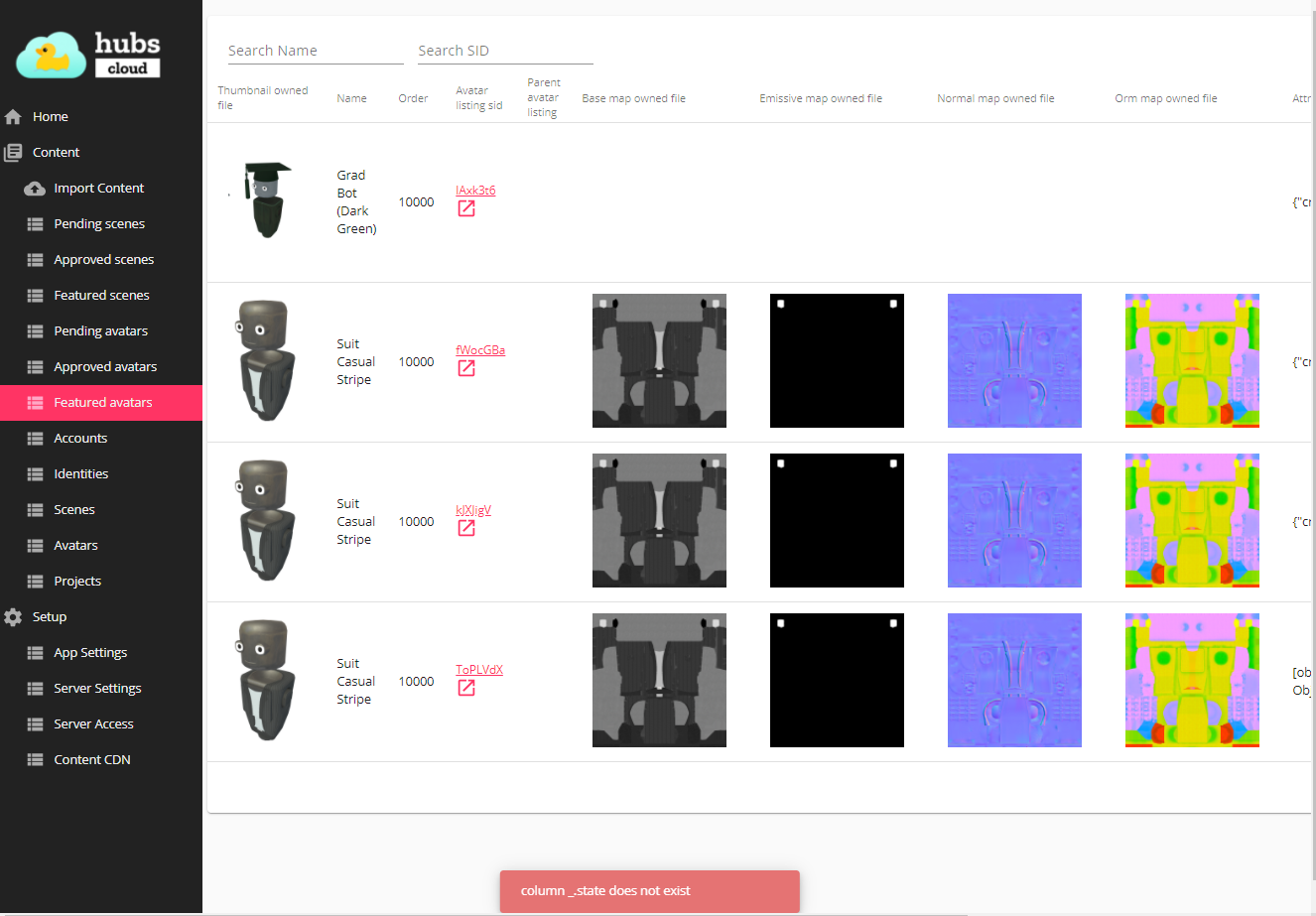Click the Accounts list icon
The width and height of the screenshot is (1316, 916).
35,439
